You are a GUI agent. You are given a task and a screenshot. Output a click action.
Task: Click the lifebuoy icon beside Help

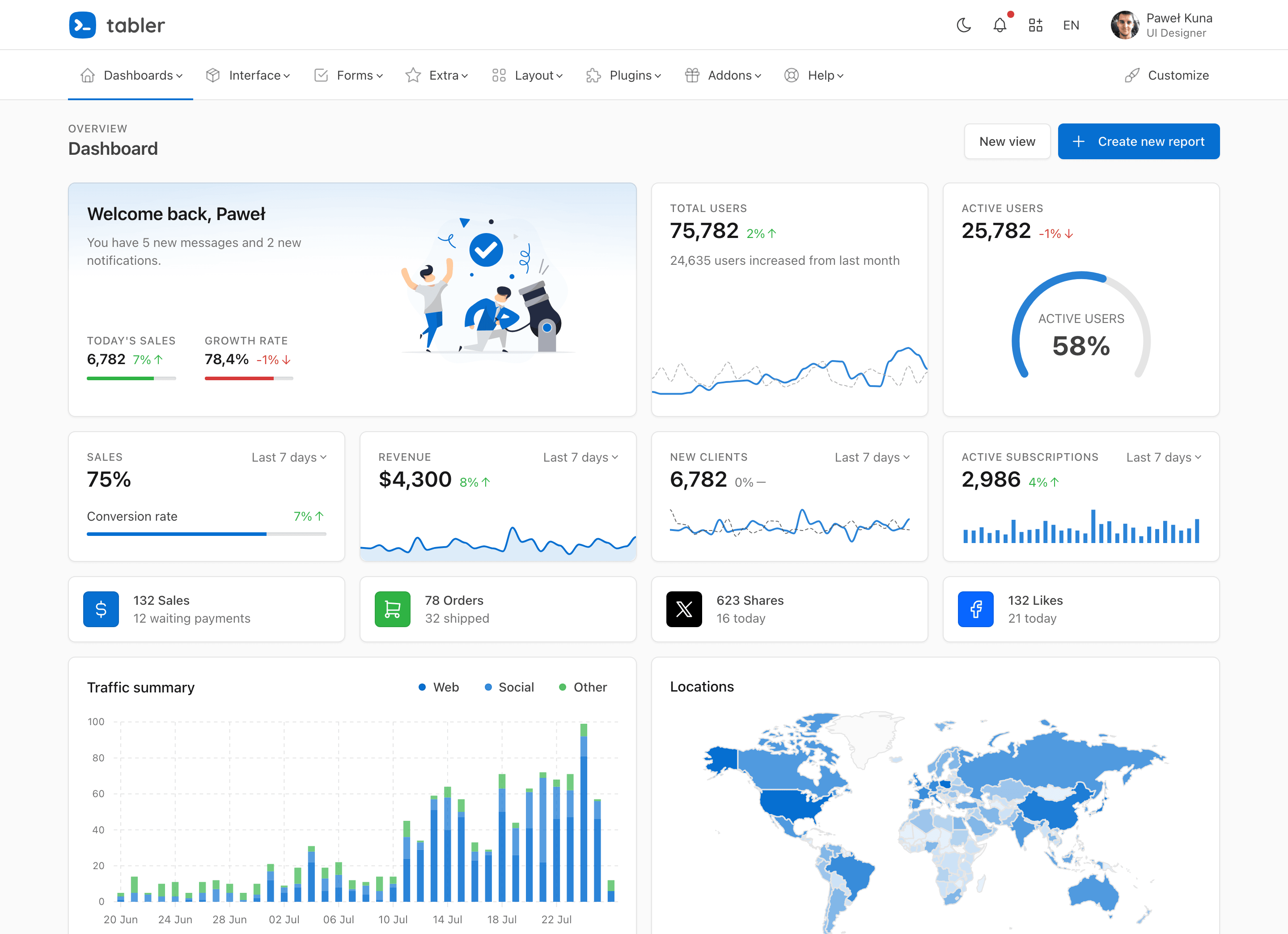tap(792, 75)
